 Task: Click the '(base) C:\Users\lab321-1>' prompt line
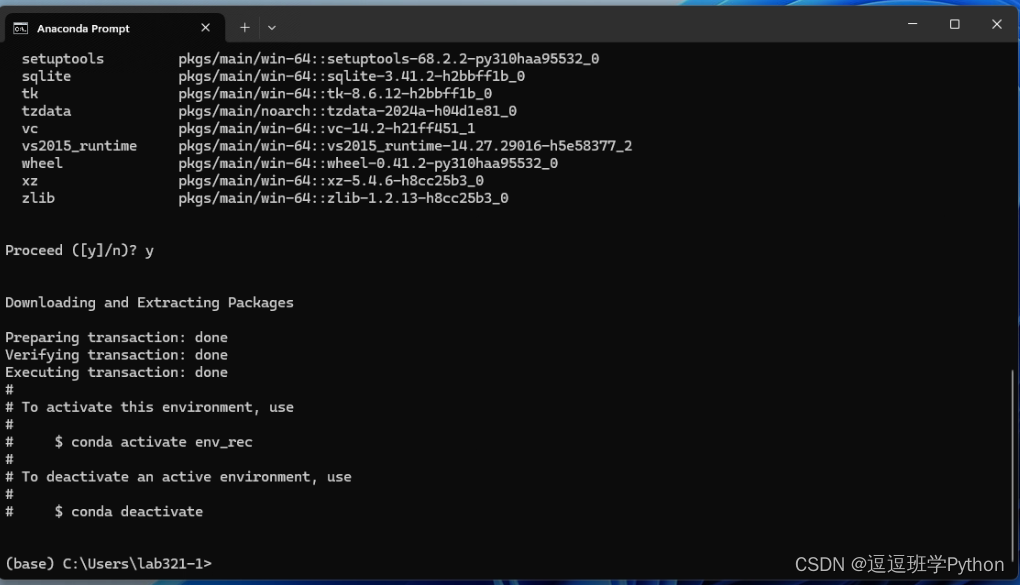[x=109, y=564]
